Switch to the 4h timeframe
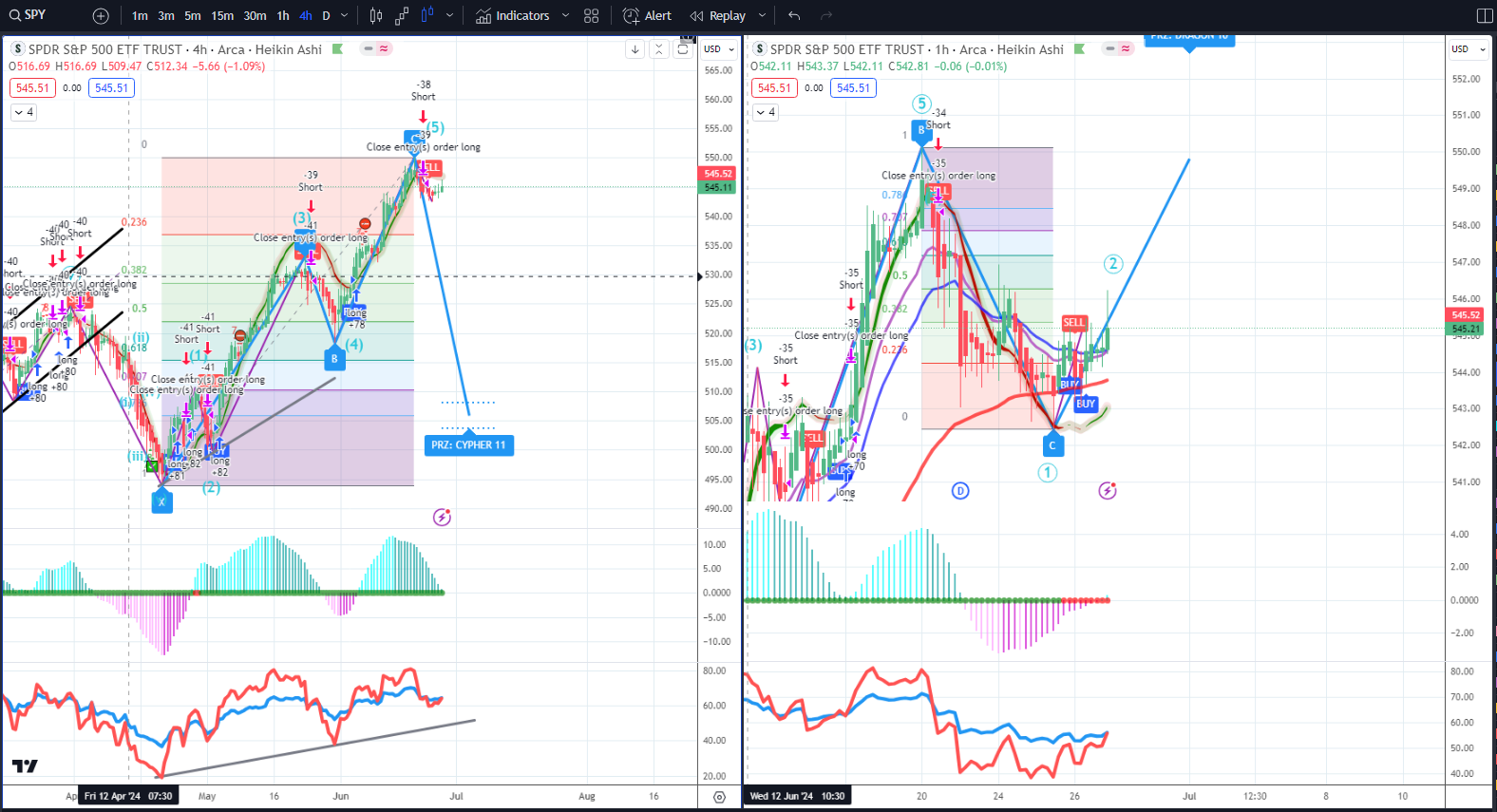The image size is (1497, 812). click(306, 16)
